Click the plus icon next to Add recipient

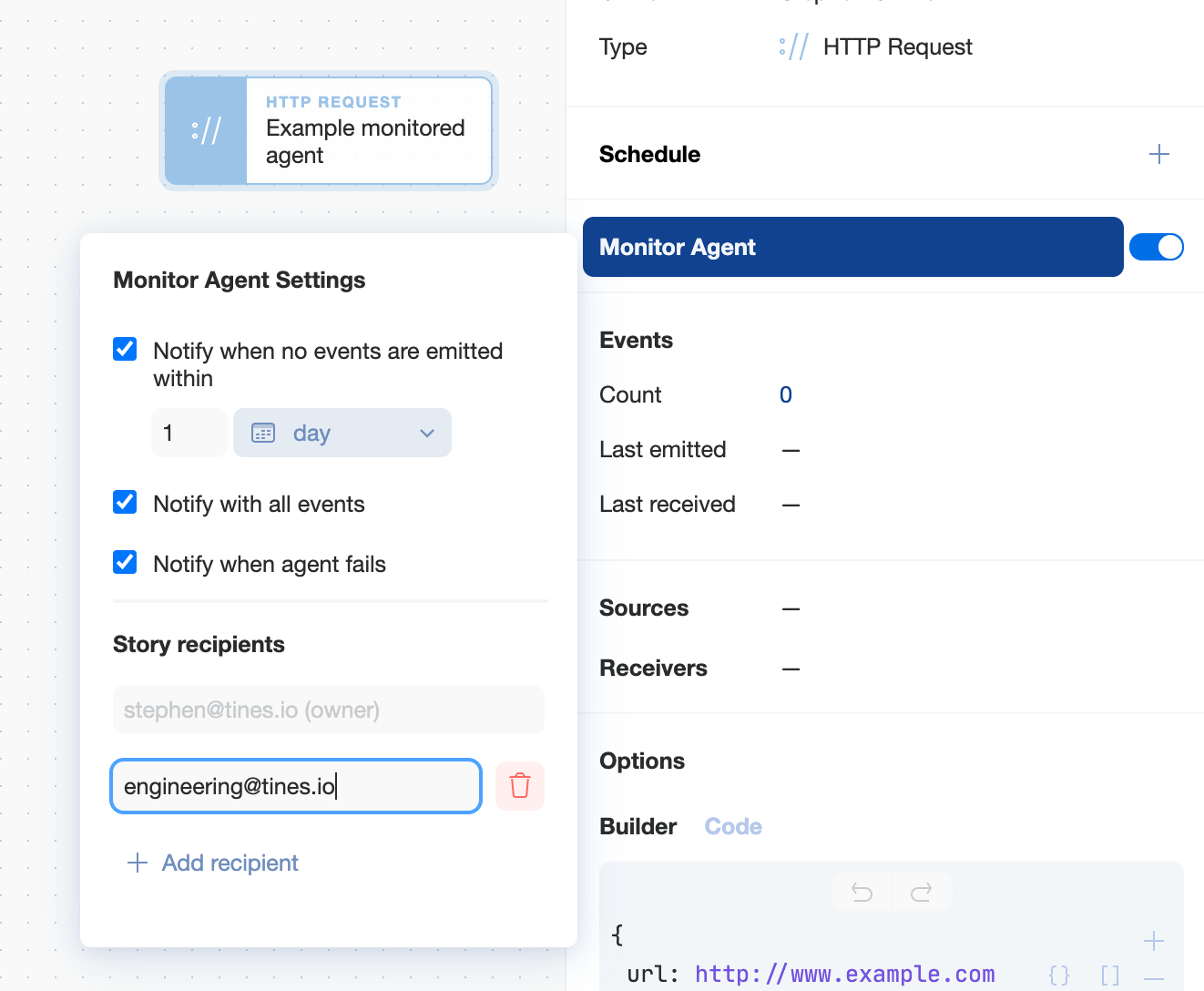point(138,863)
